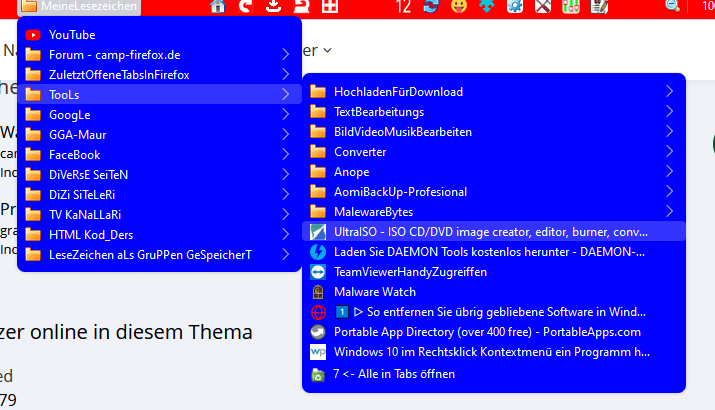Click the TV KaNaLLaRi folder icon
The image size is (715, 410).
coord(33,214)
